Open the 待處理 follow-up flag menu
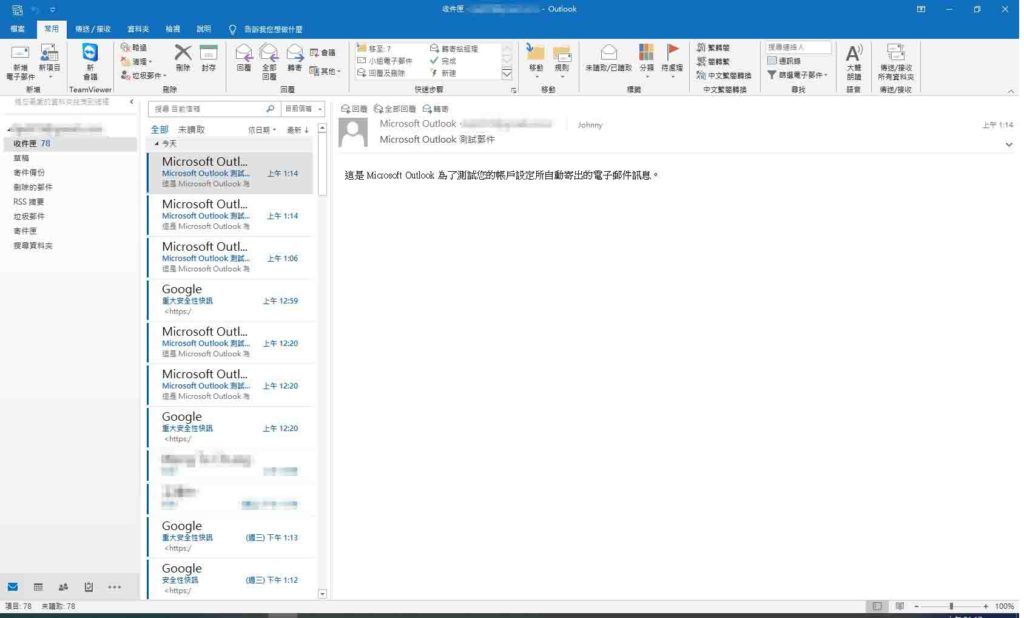 click(672, 59)
